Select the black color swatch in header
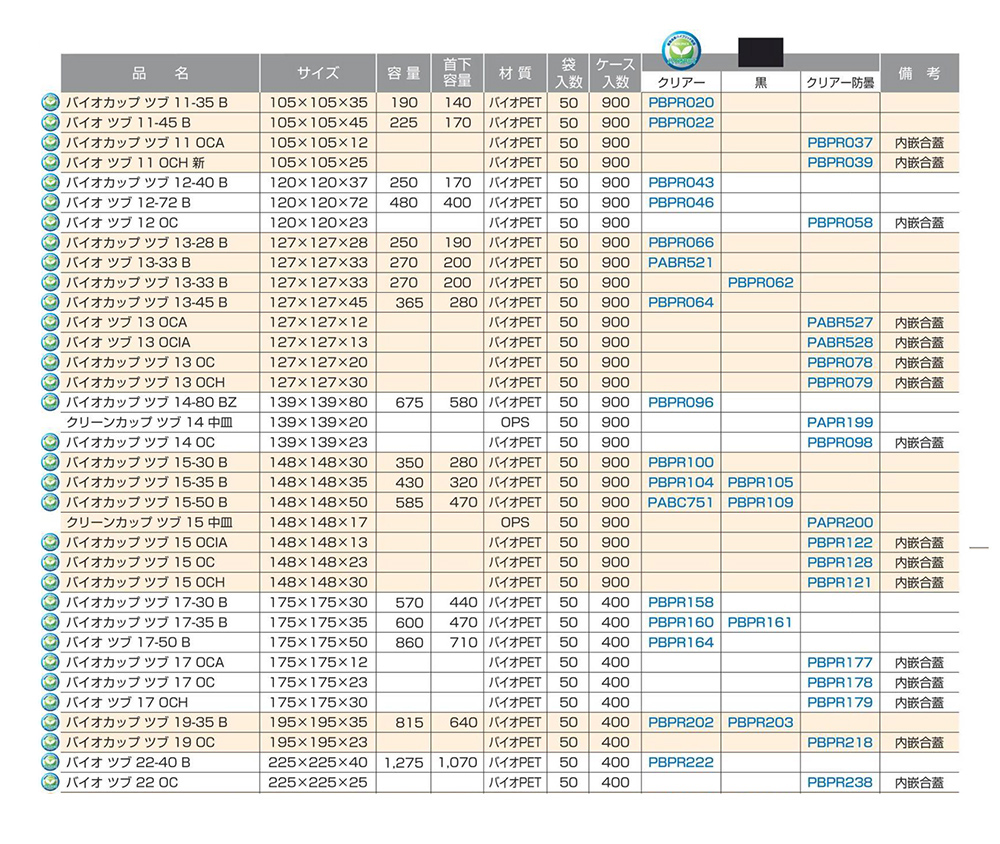This screenshot has width=1000, height=844. [760, 51]
